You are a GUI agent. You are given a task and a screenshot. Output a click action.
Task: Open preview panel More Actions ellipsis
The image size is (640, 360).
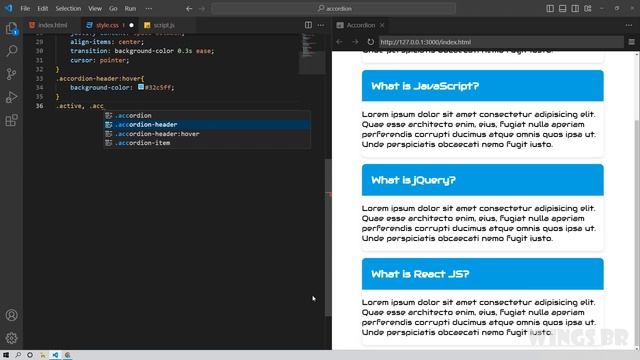(629, 25)
